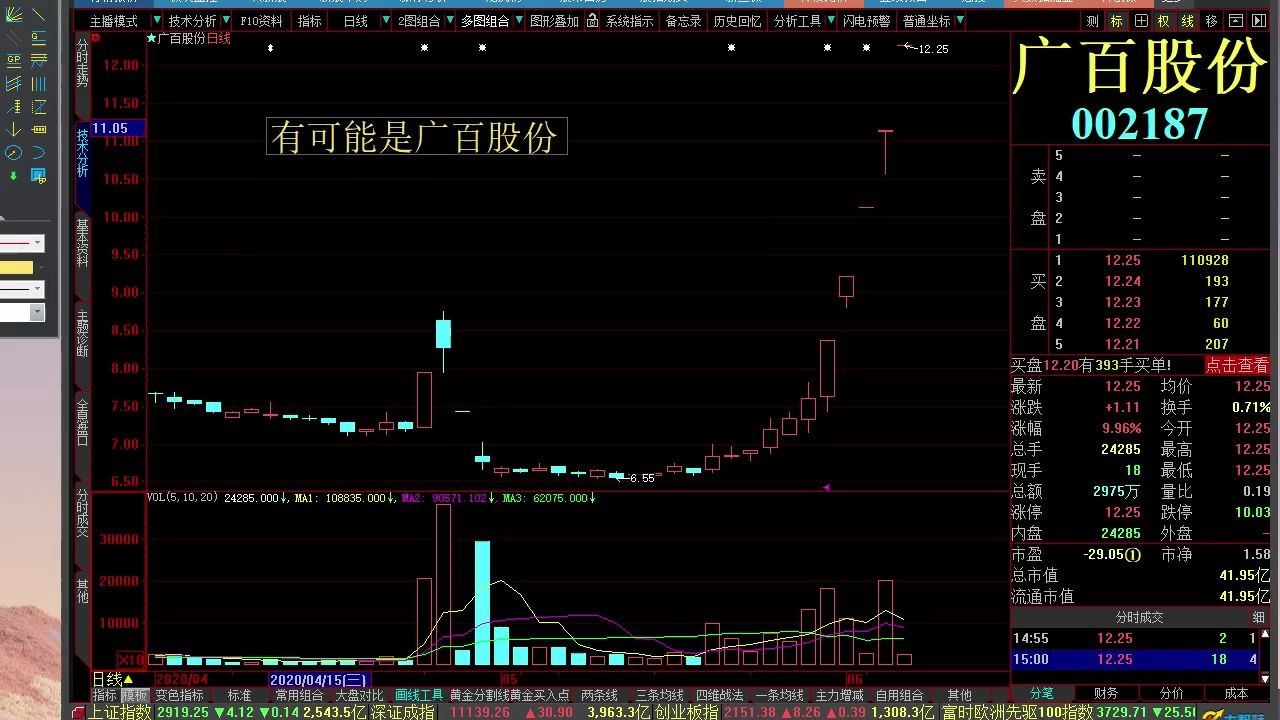Switch to the 技术分析 side tab

pyautogui.click(x=82, y=153)
